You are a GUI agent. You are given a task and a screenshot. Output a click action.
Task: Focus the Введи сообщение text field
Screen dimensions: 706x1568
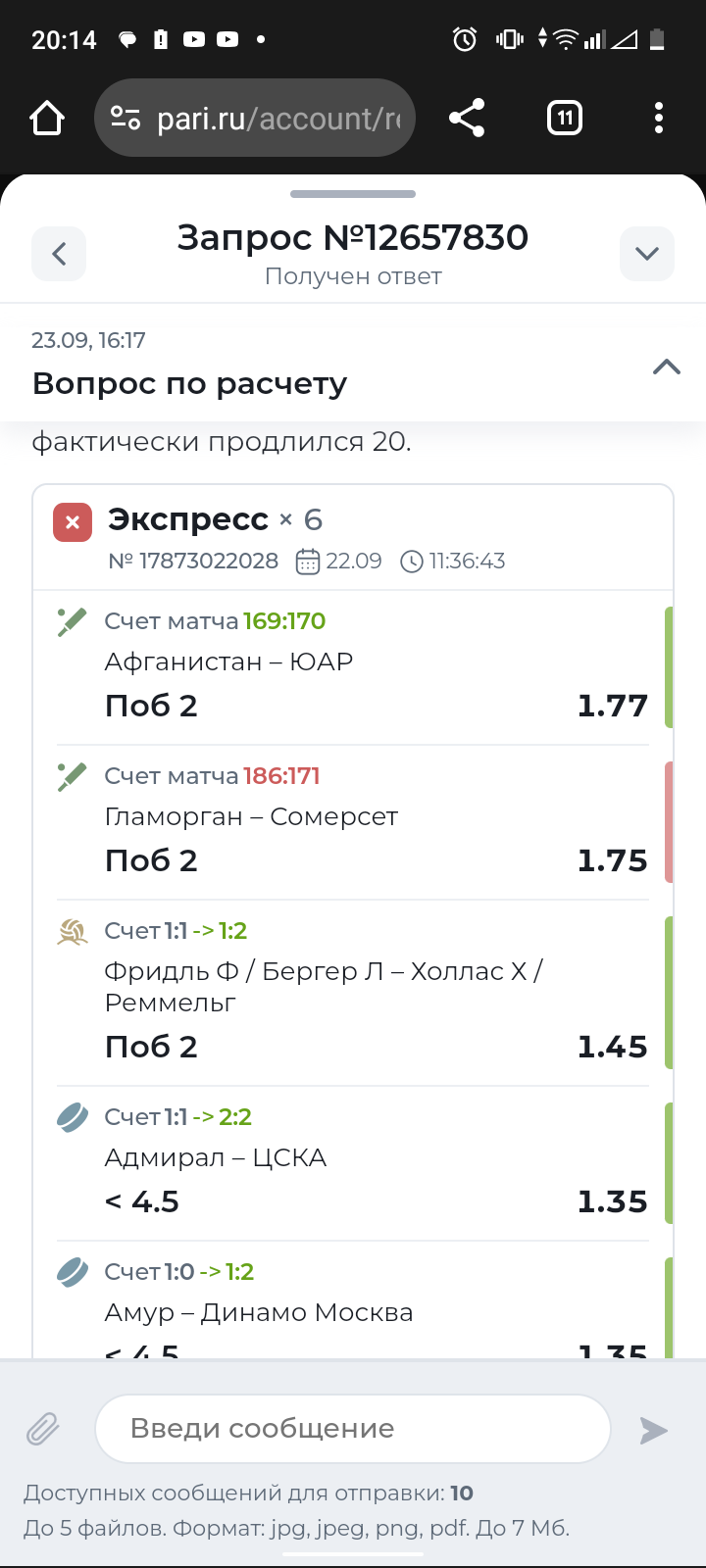click(x=353, y=1429)
